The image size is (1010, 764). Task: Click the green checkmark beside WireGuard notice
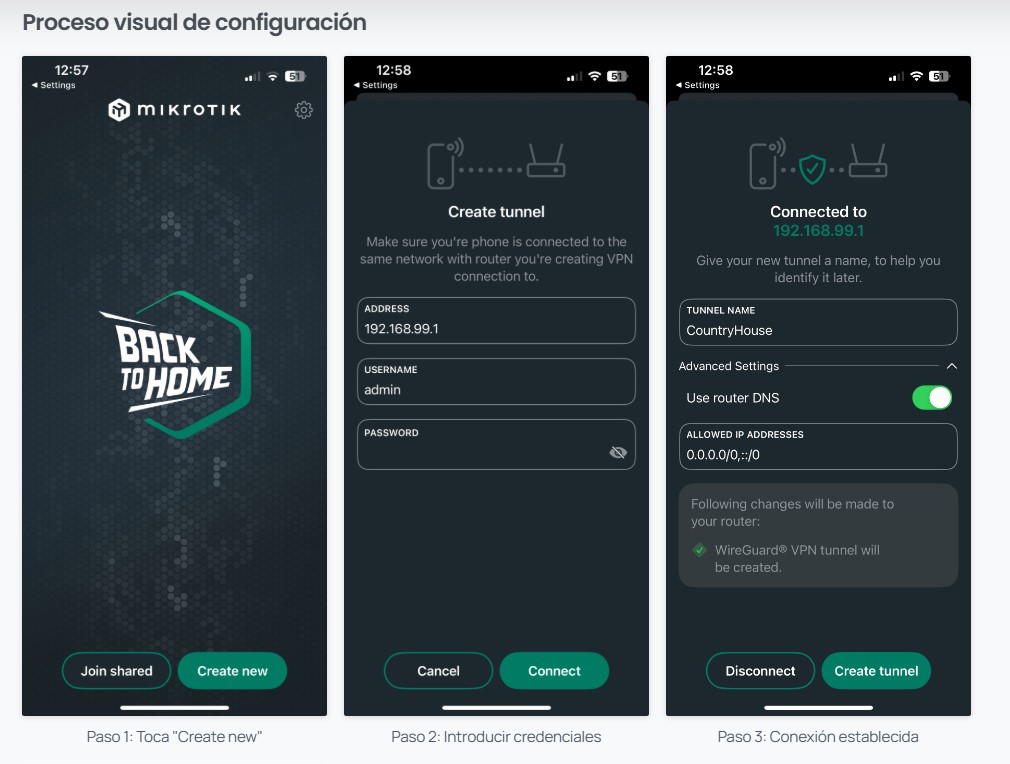[x=700, y=550]
